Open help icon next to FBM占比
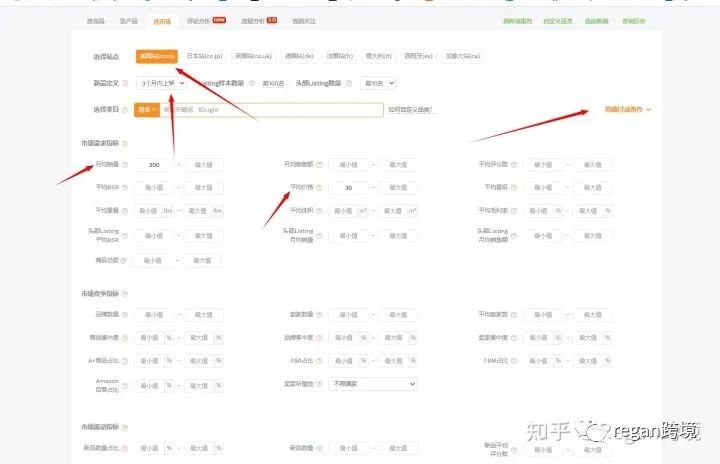This screenshot has height=464, width=720. (x=514, y=361)
